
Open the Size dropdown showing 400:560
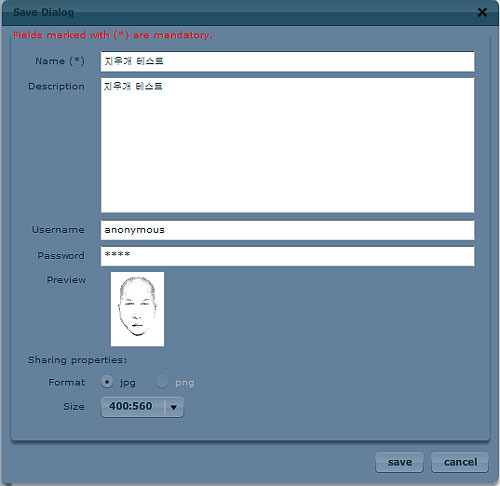coord(142,407)
